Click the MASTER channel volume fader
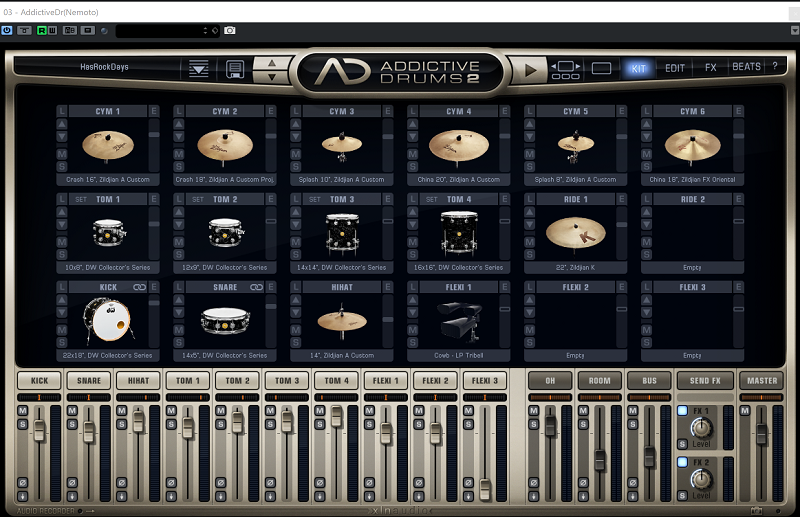Image resolution: width=800 pixels, height=517 pixels. pos(761,433)
